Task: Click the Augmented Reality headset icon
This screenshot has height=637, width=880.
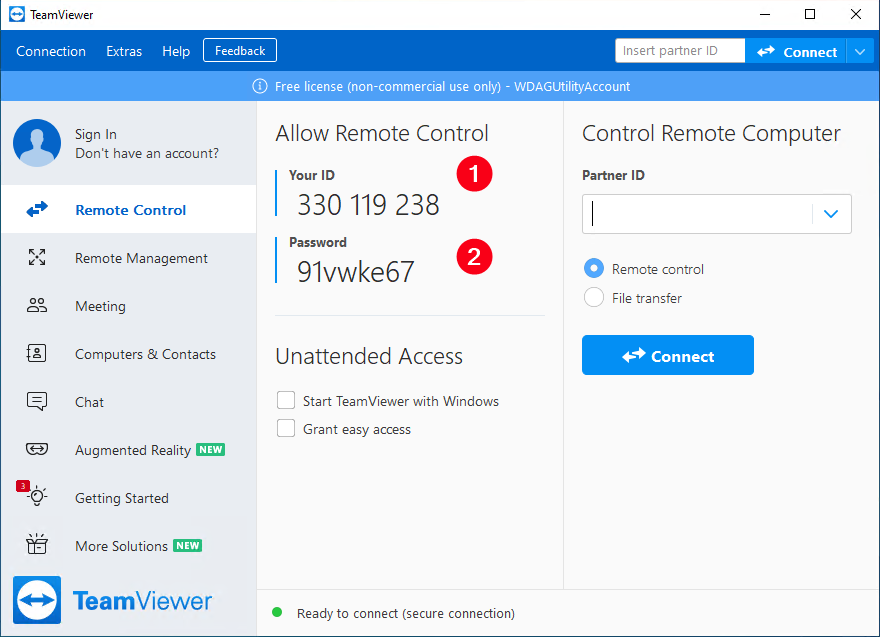Action: point(37,450)
